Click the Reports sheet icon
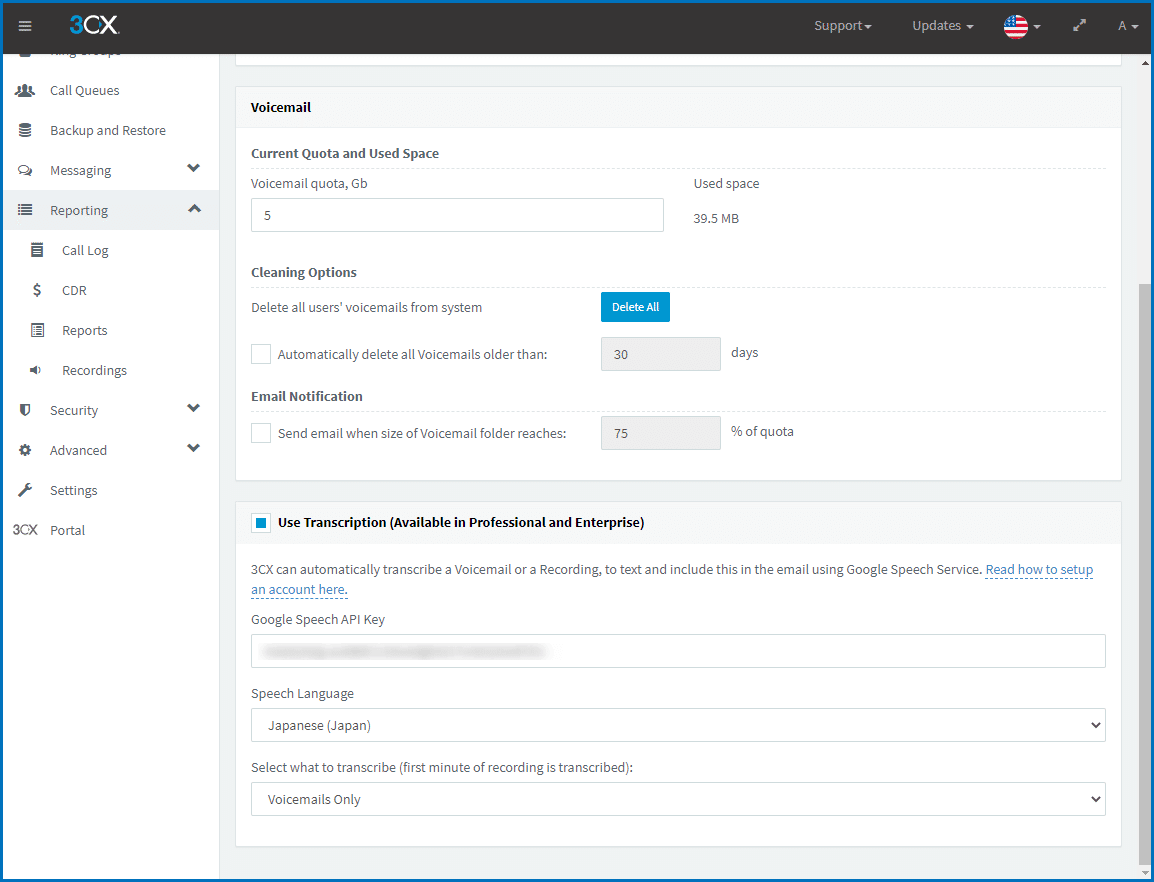The width and height of the screenshot is (1154, 882). tap(37, 330)
